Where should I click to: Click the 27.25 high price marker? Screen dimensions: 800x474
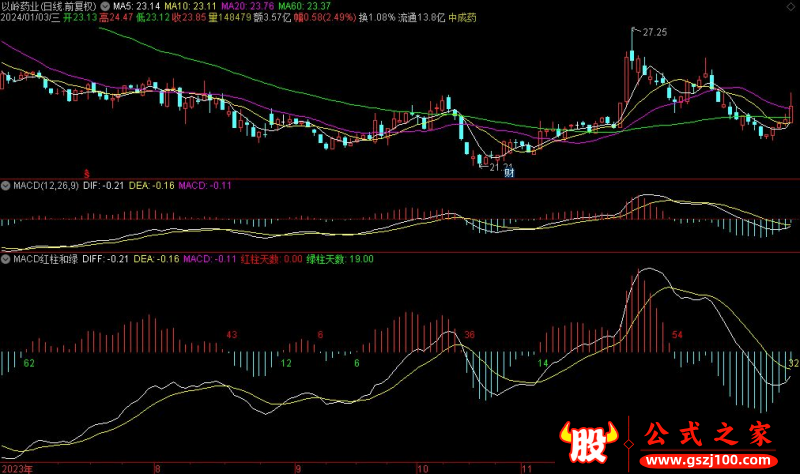(654, 33)
